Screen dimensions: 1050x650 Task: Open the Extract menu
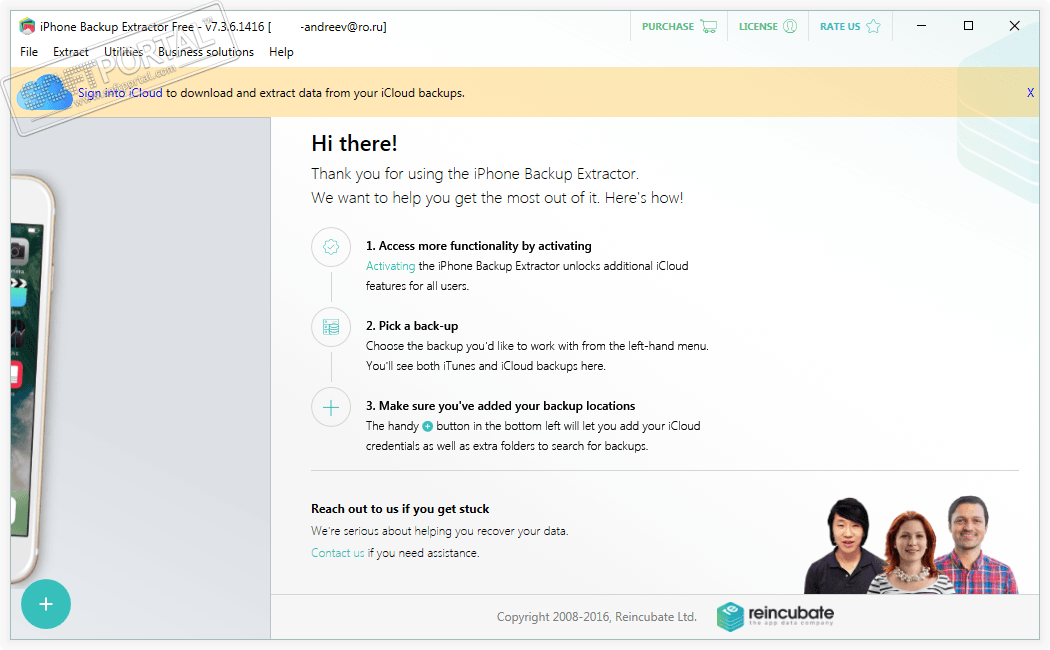click(70, 52)
